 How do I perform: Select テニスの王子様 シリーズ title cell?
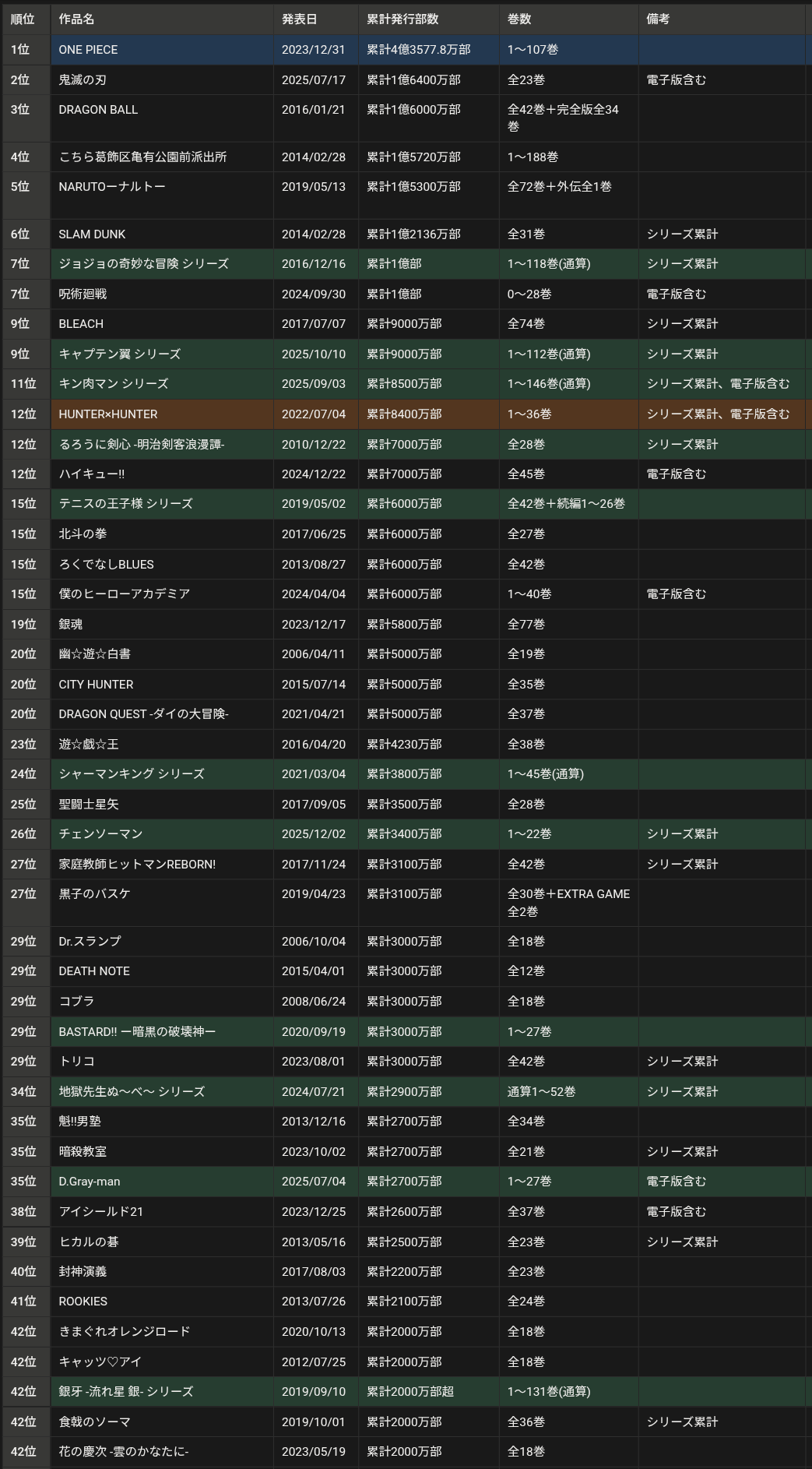[x=162, y=503]
